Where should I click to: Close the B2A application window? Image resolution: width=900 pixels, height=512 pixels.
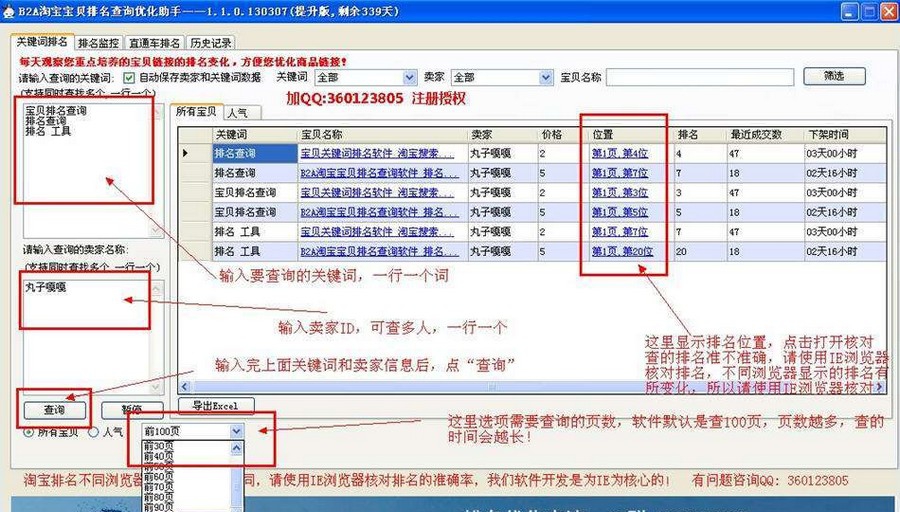887,11
